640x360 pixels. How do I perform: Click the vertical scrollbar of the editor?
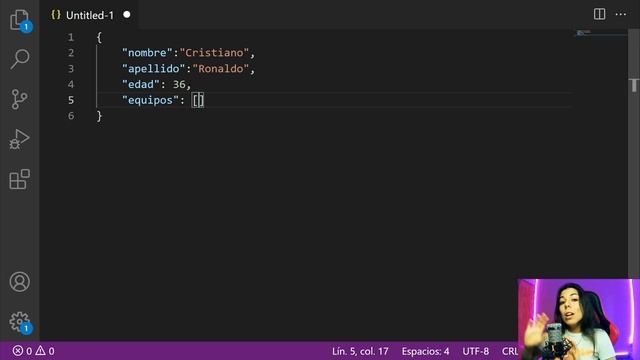click(x=633, y=155)
